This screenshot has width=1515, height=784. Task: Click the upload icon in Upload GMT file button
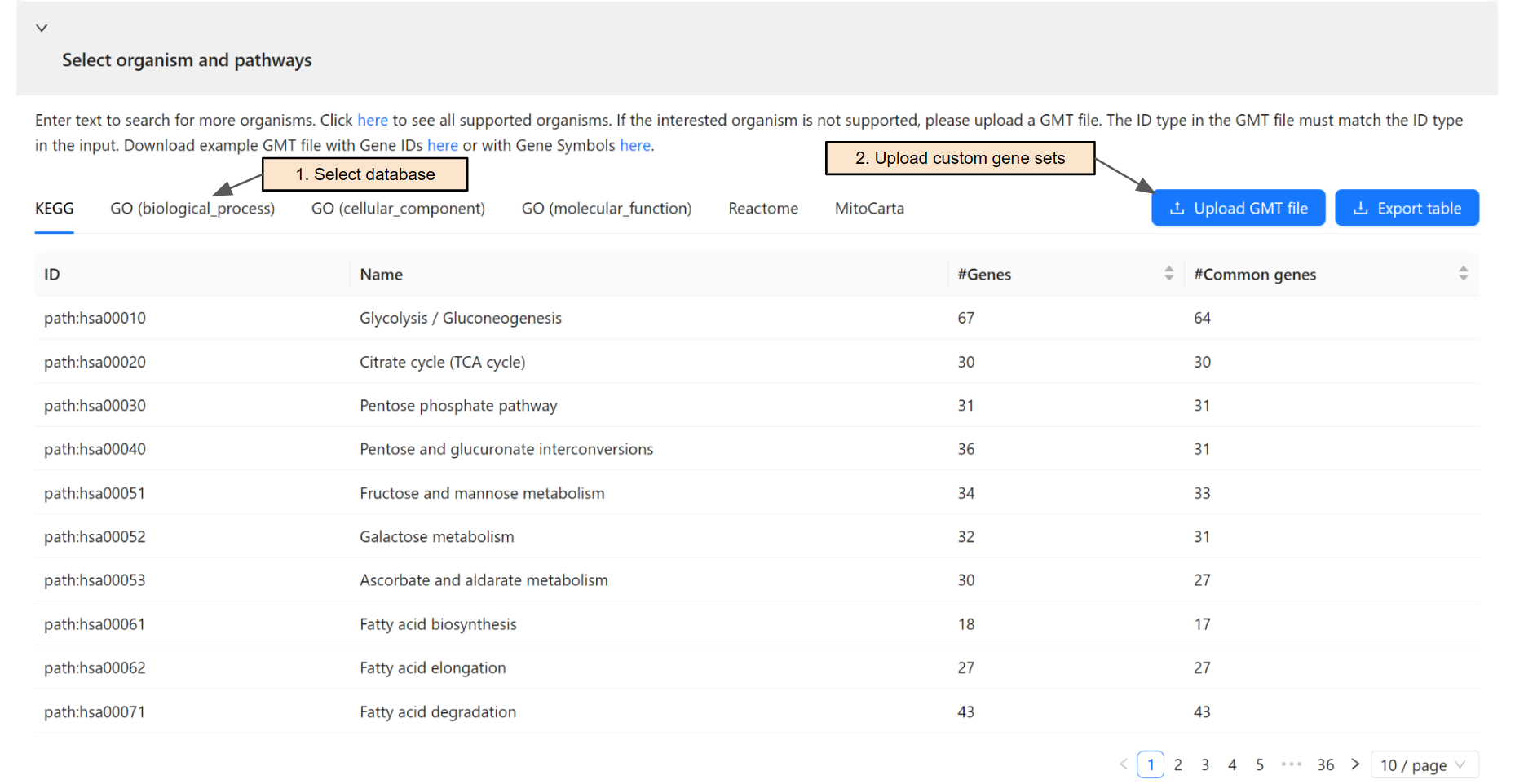(x=1177, y=208)
